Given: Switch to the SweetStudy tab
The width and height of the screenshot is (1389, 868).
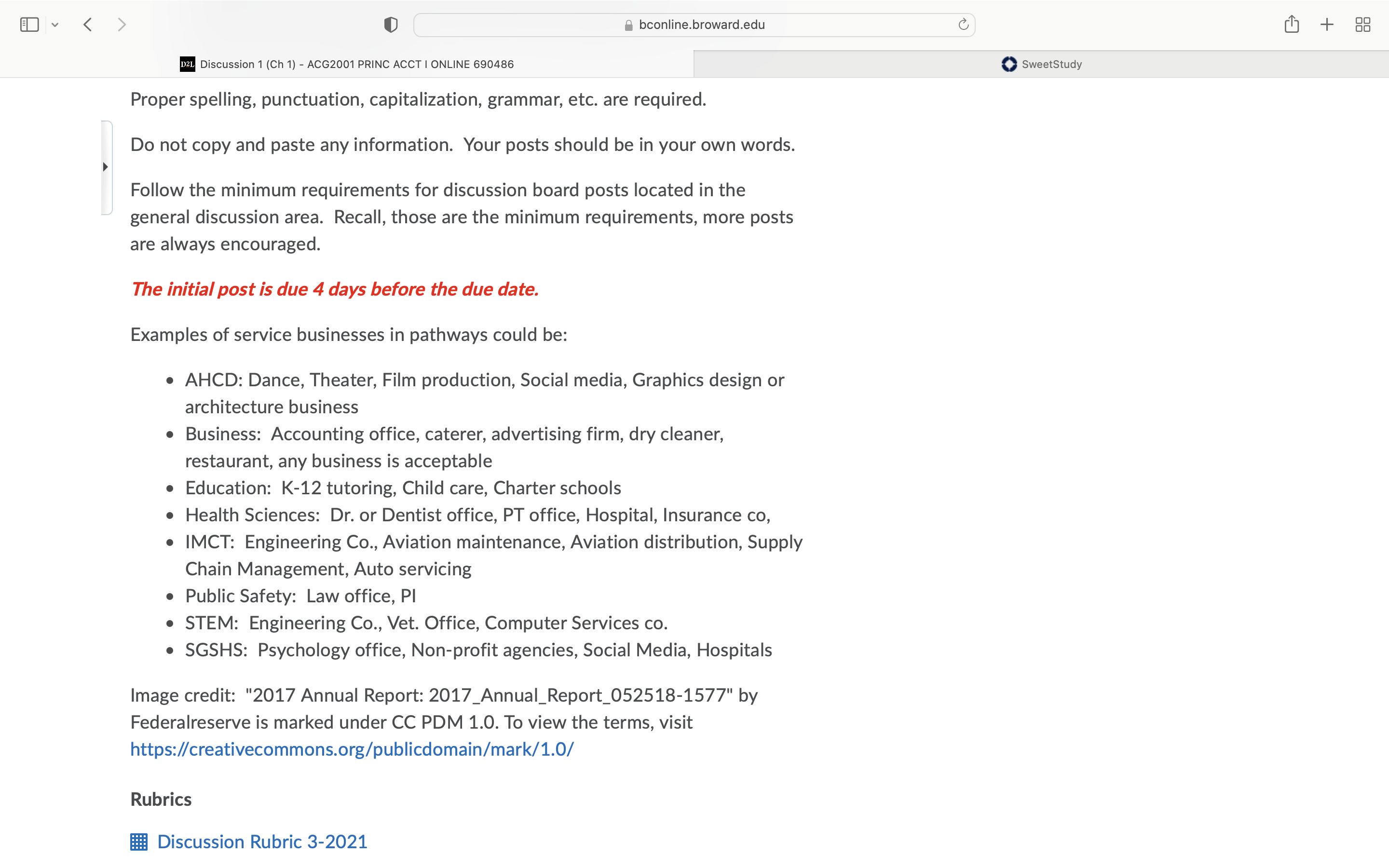Looking at the screenshot, I should [x=1041, y=64].
